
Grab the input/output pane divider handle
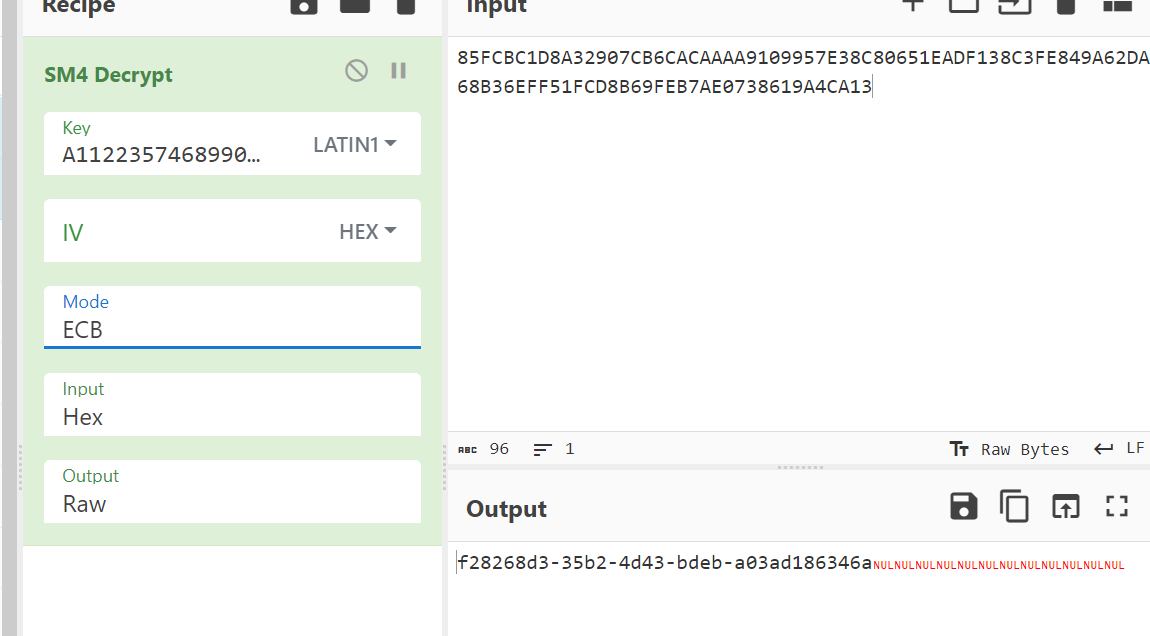tap(800, 467)
